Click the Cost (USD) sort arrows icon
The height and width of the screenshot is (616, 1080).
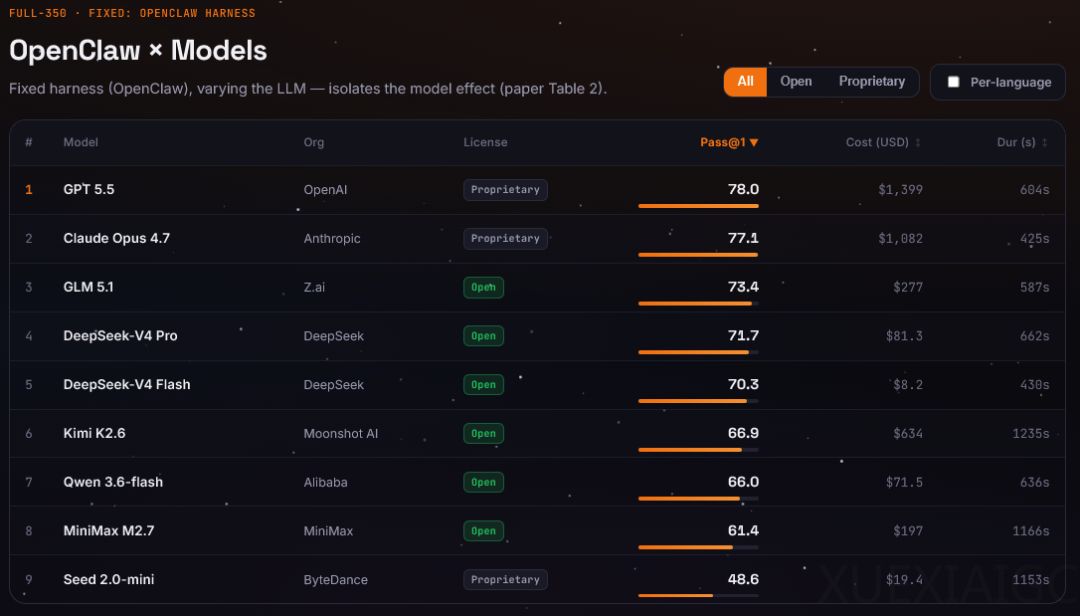pos(917,143)
